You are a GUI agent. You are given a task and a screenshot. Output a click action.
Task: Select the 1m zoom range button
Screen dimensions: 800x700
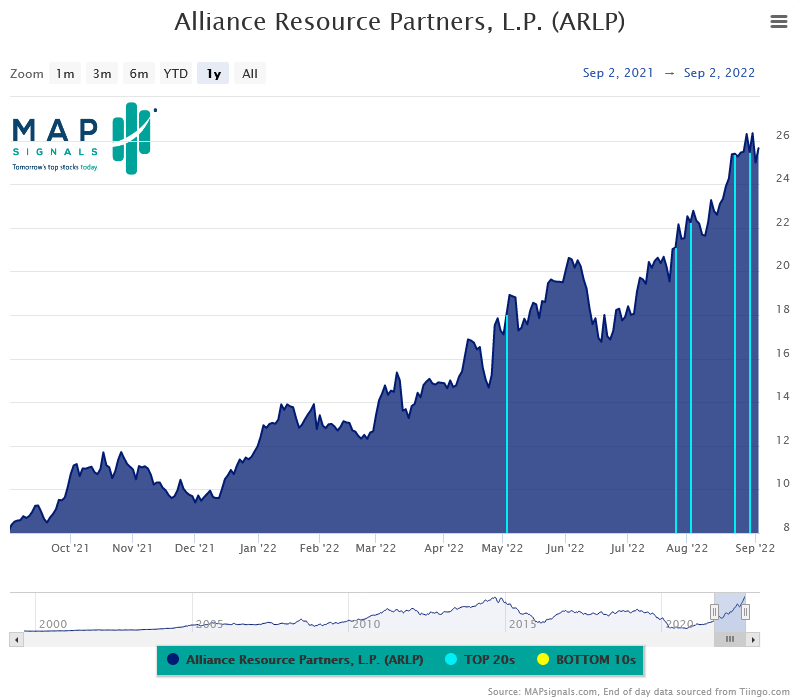(65, 73)
